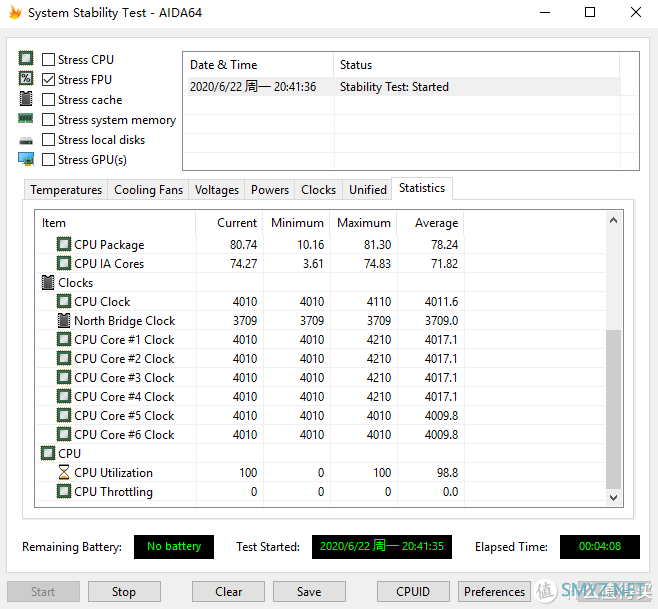Viewport: 658px width, 609px height.
Task: Click the No battery indicator
Action: coord(174,546)
